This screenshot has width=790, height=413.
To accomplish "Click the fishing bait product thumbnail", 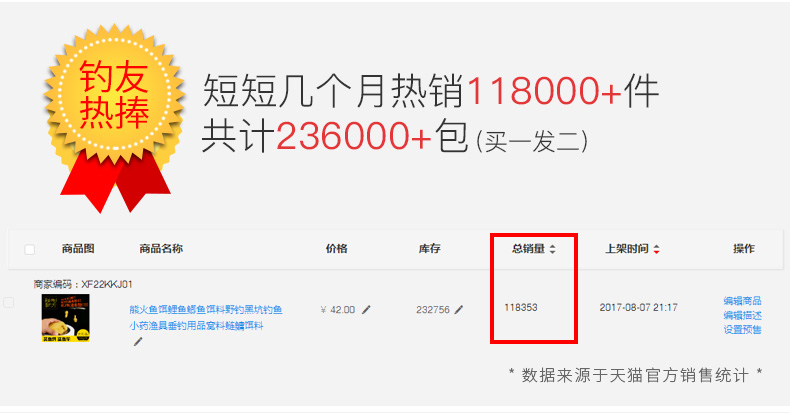I will (65, 318).
